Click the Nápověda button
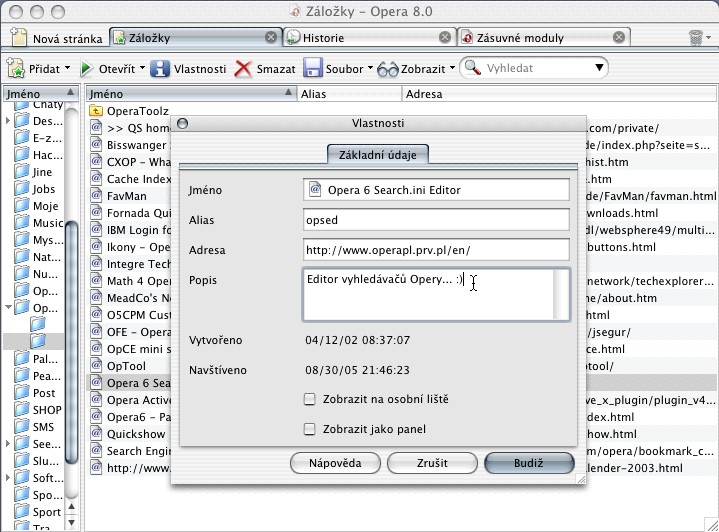Image resolution: width=719 pixels, height=532 pixels. point(335,463)
